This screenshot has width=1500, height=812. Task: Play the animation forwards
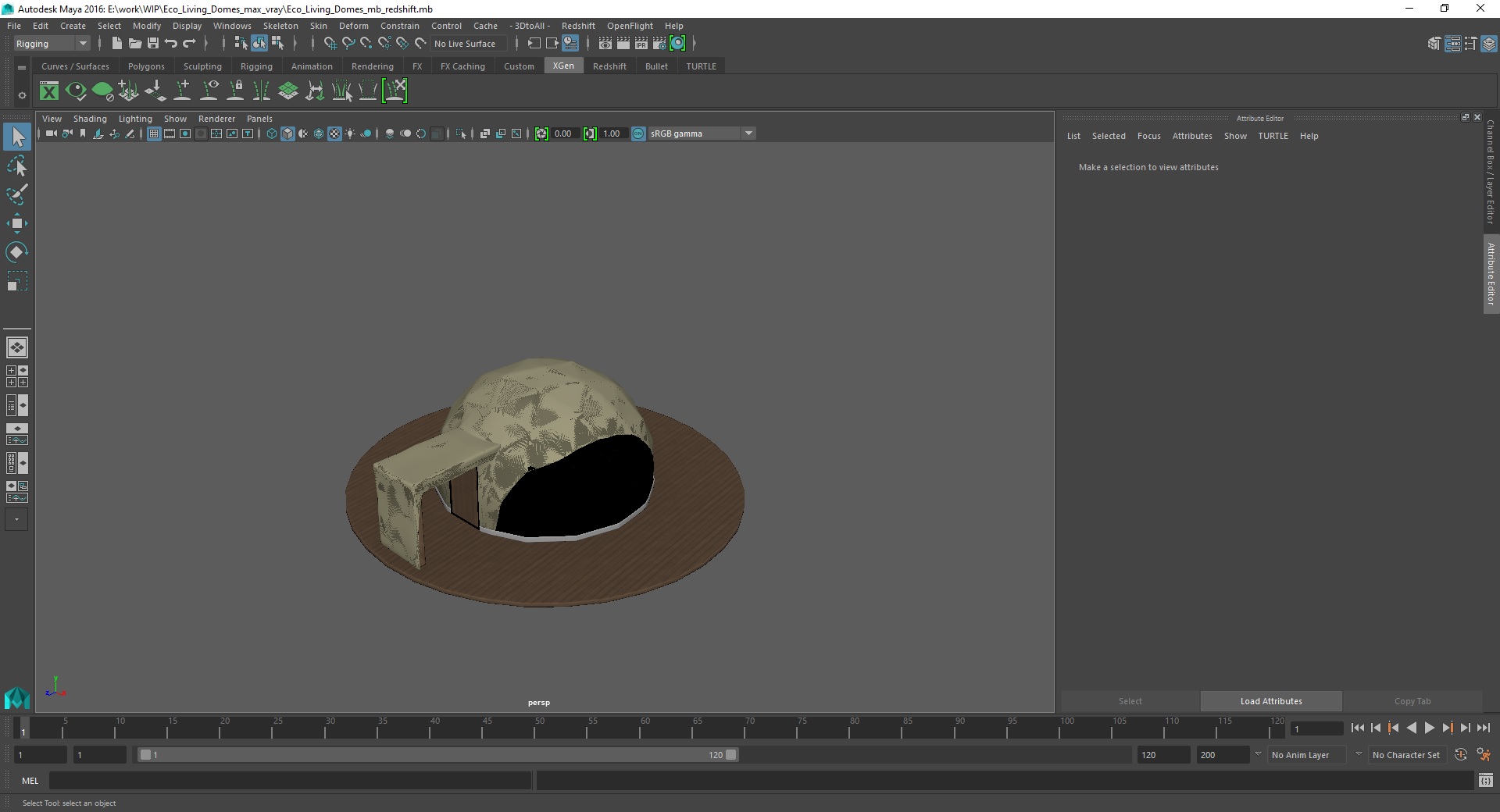pos(1430,728)
